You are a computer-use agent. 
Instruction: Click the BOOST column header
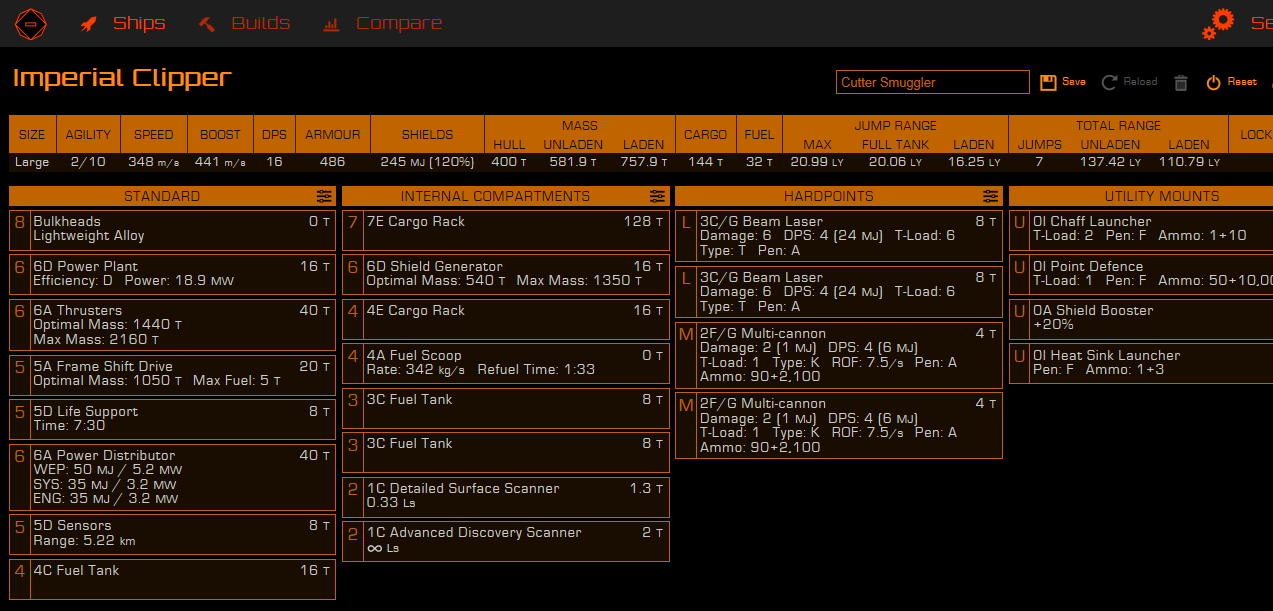tap(220, 134)
